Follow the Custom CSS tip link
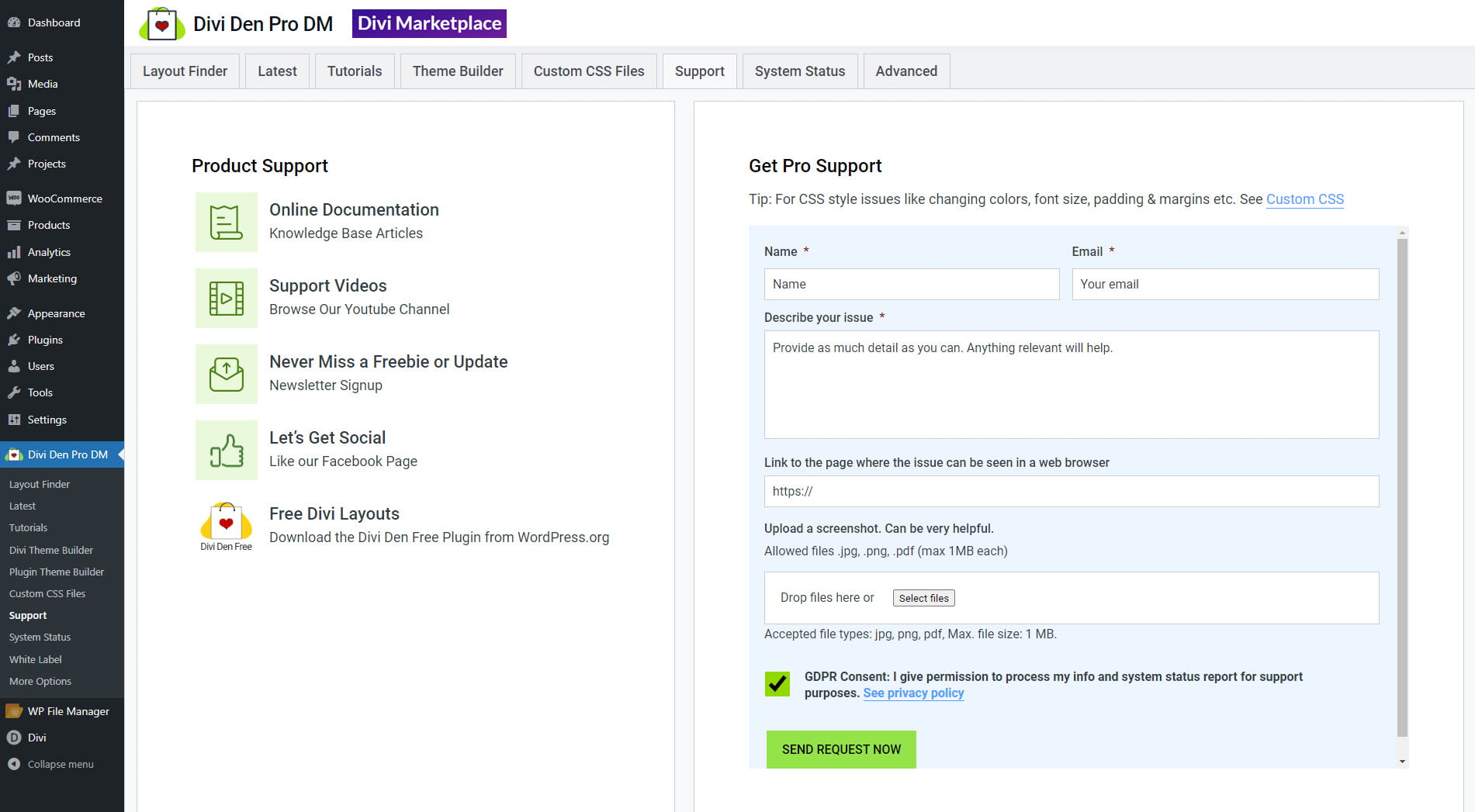The width and height of the screenshot is (1475, 812). click(1304, 199)
